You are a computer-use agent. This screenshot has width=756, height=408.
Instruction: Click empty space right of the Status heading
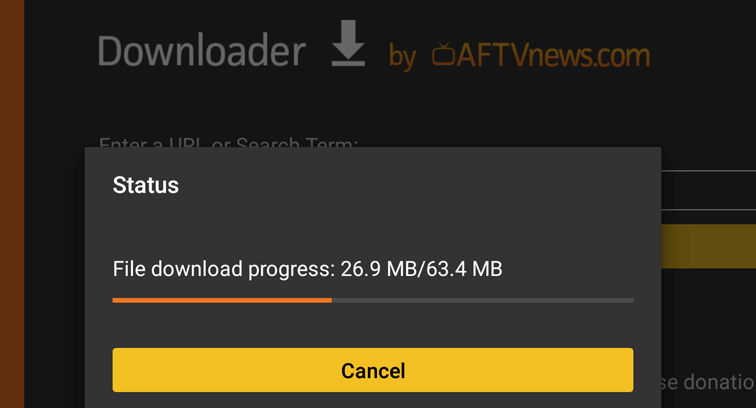pos(420,185)
